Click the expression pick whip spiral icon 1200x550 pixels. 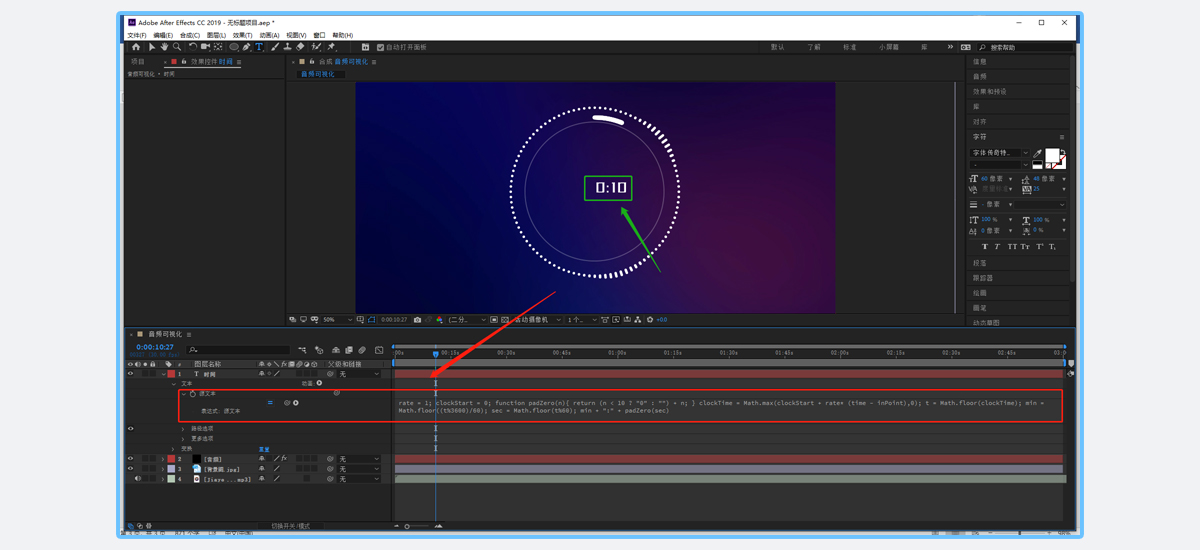click(287, 403)
